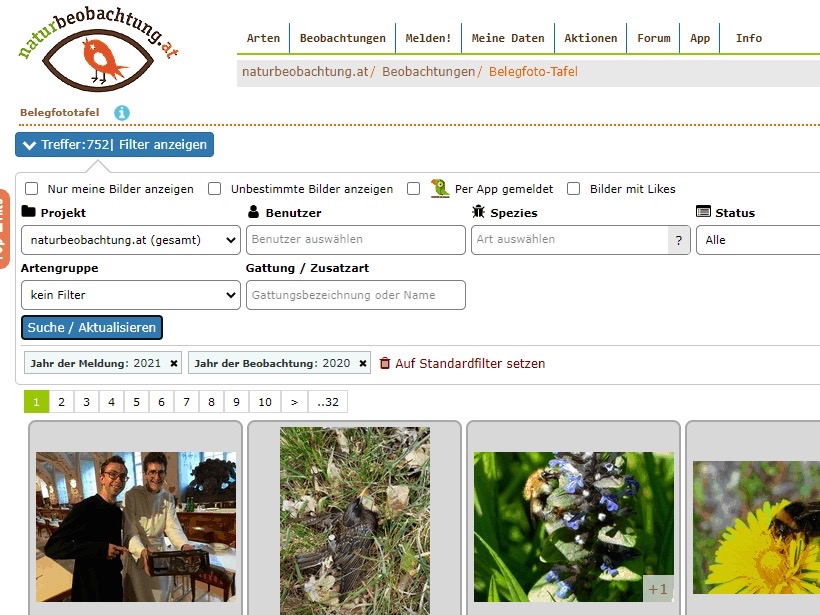Open the Artengruppe kein Filter dropdown
Image resolution: width=820 pixels, height=615 pixels.
pyautogui.click(x=131, y=295)
